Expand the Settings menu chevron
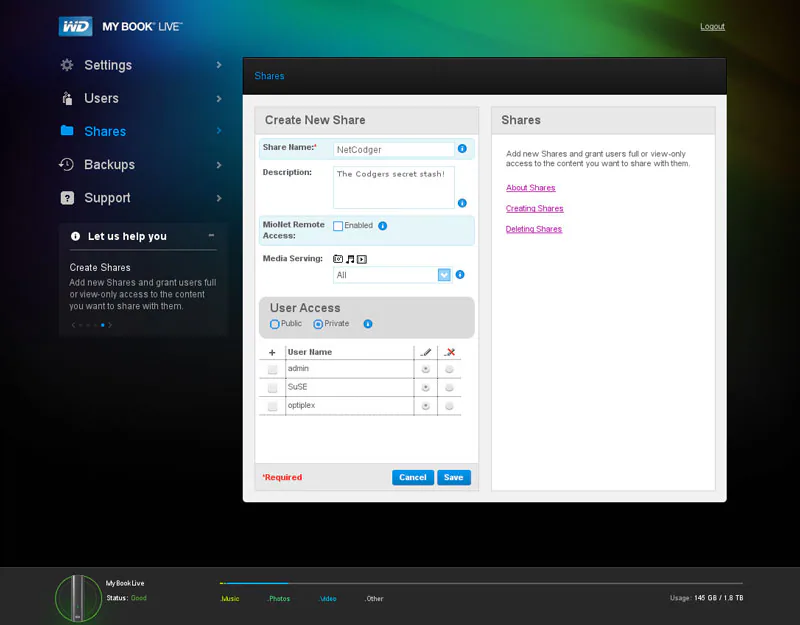Viewport: 800px width, 625px height. (219, 65)
